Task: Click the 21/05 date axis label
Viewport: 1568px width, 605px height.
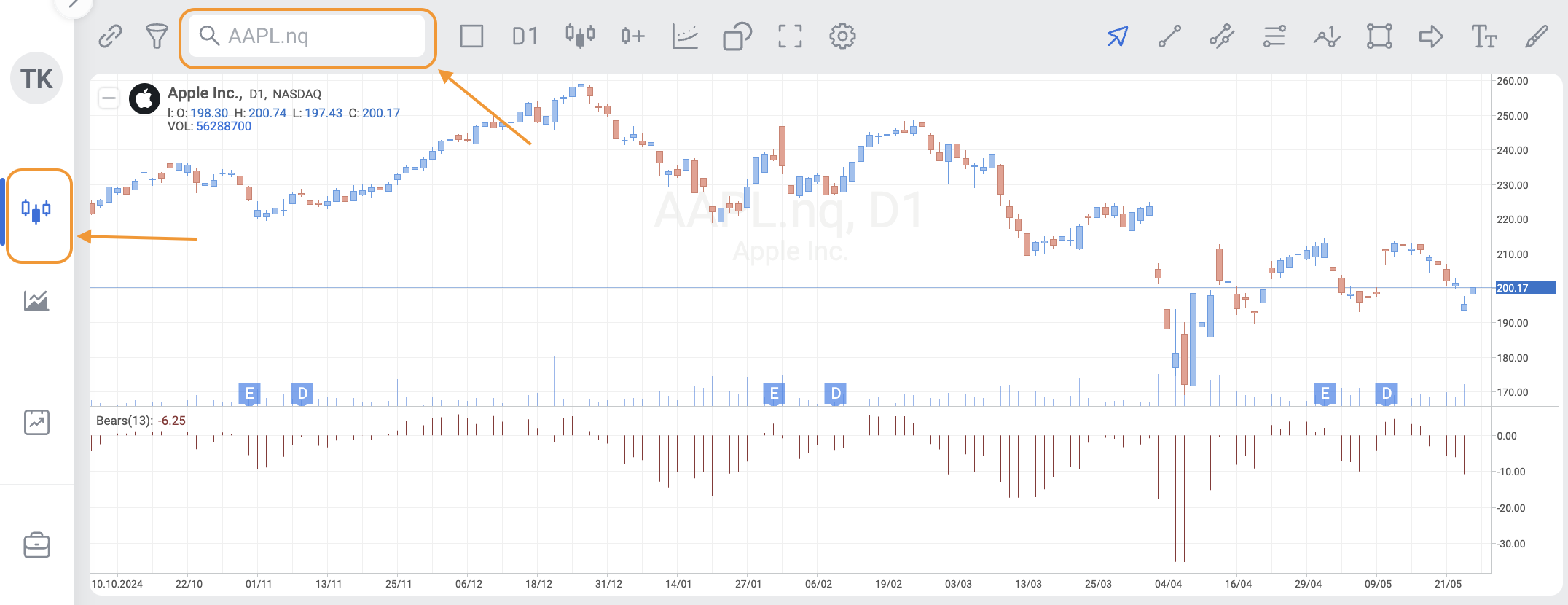Action: 1448,584
